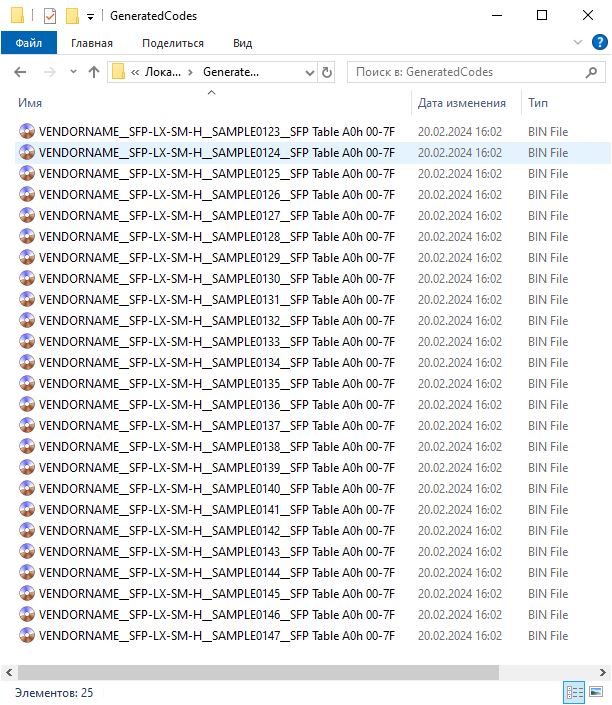Open Customize Quick Access Toolbar dropdown
This screenshot has width=612, height=705.
90,17
